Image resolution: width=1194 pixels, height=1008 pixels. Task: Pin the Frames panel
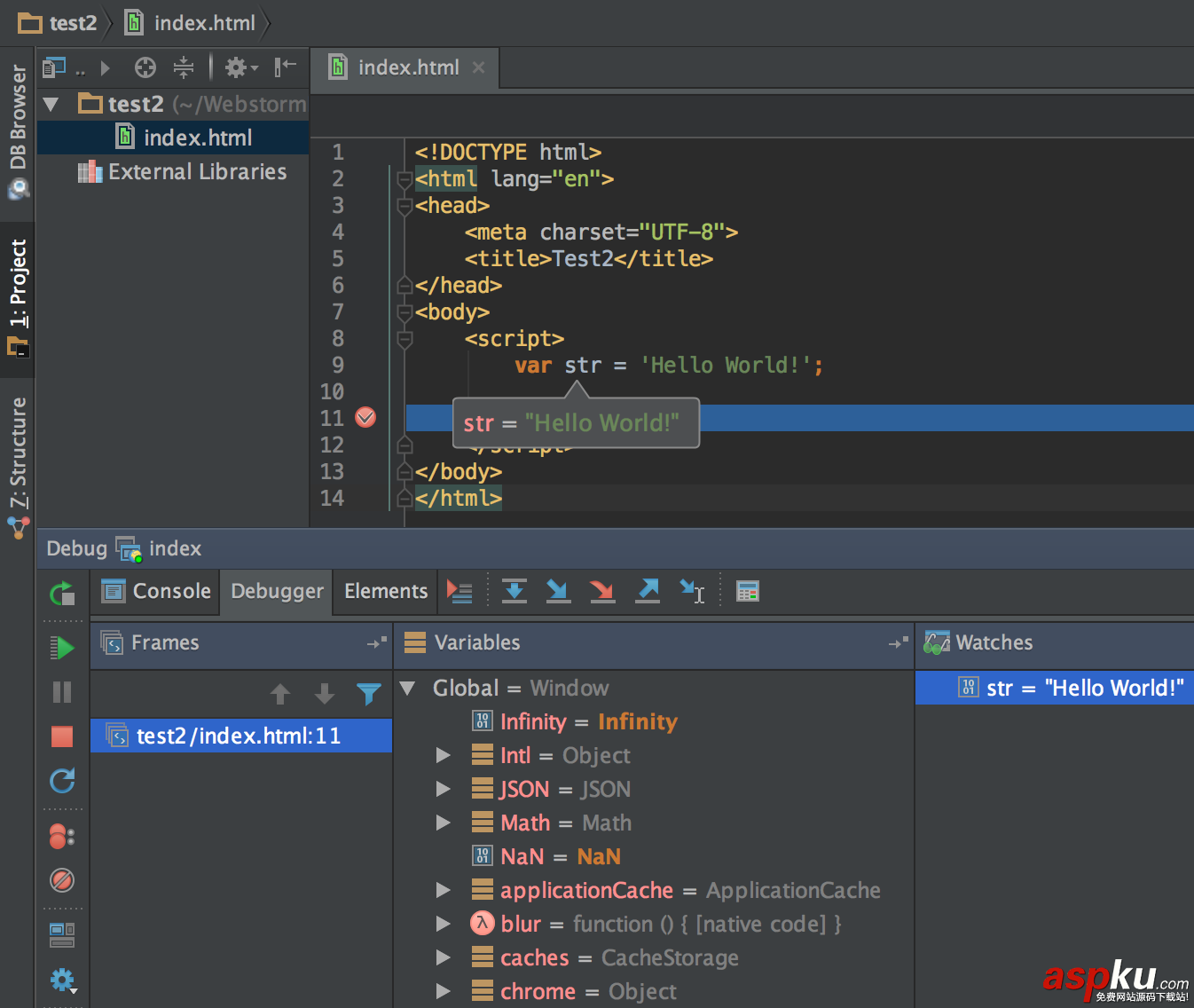click(x=377, y=642)
